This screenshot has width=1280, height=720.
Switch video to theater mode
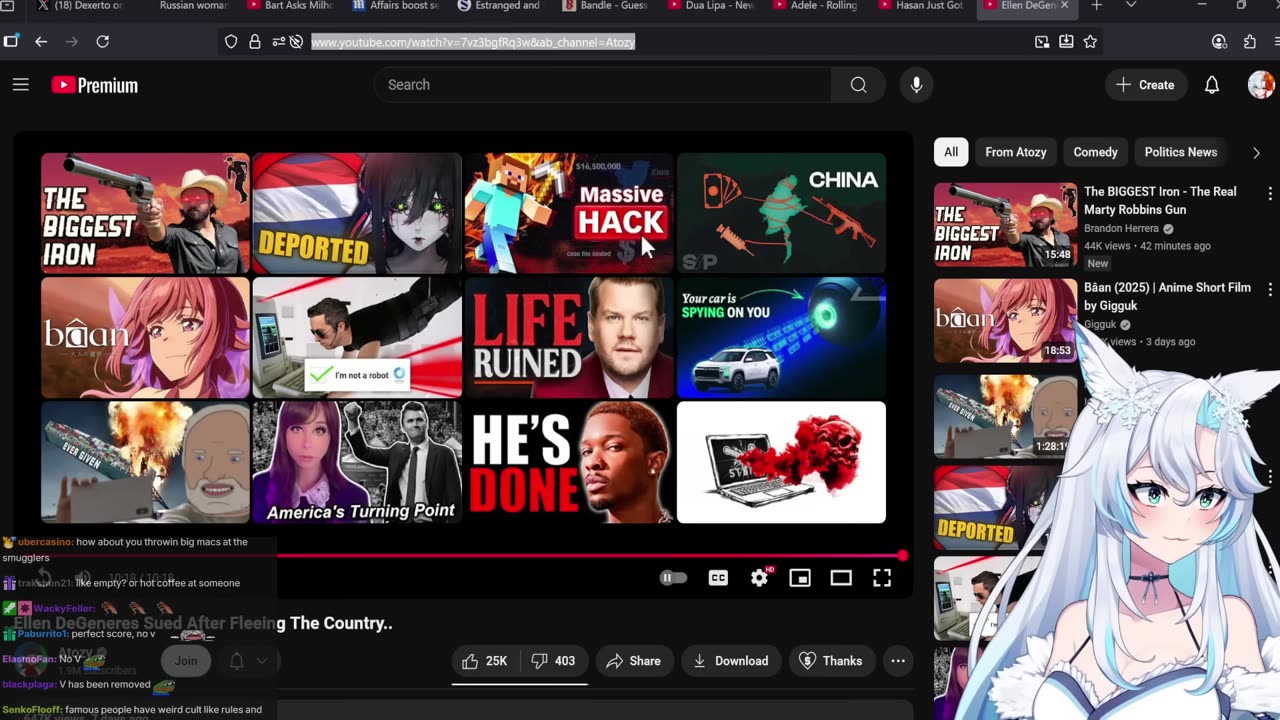point(841,578)
